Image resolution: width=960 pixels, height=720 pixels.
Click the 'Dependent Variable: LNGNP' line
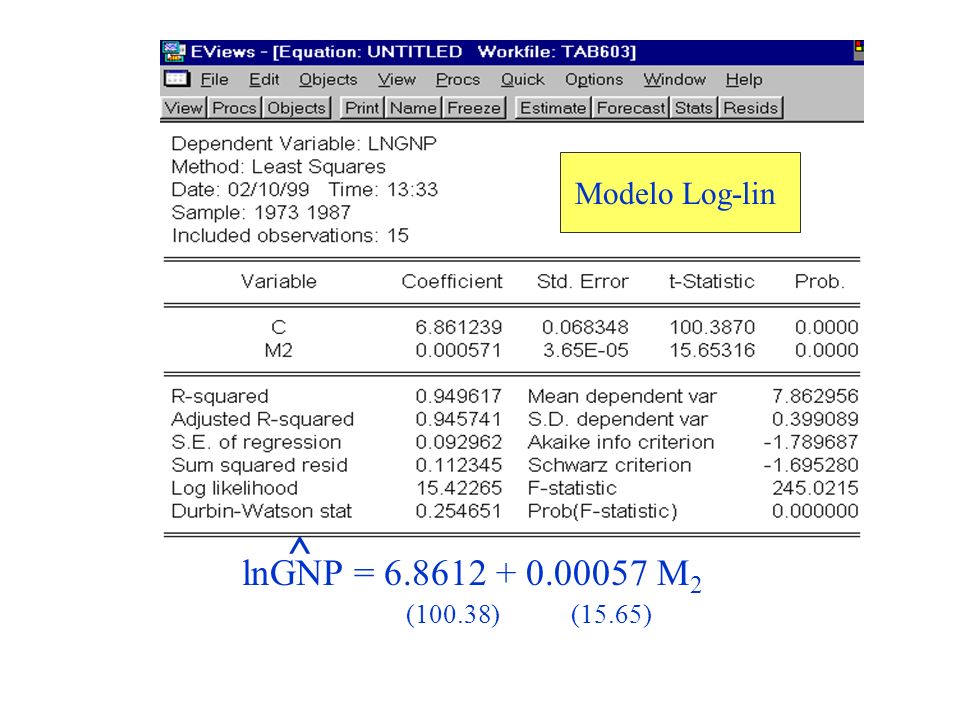click(x=304, y=144)
